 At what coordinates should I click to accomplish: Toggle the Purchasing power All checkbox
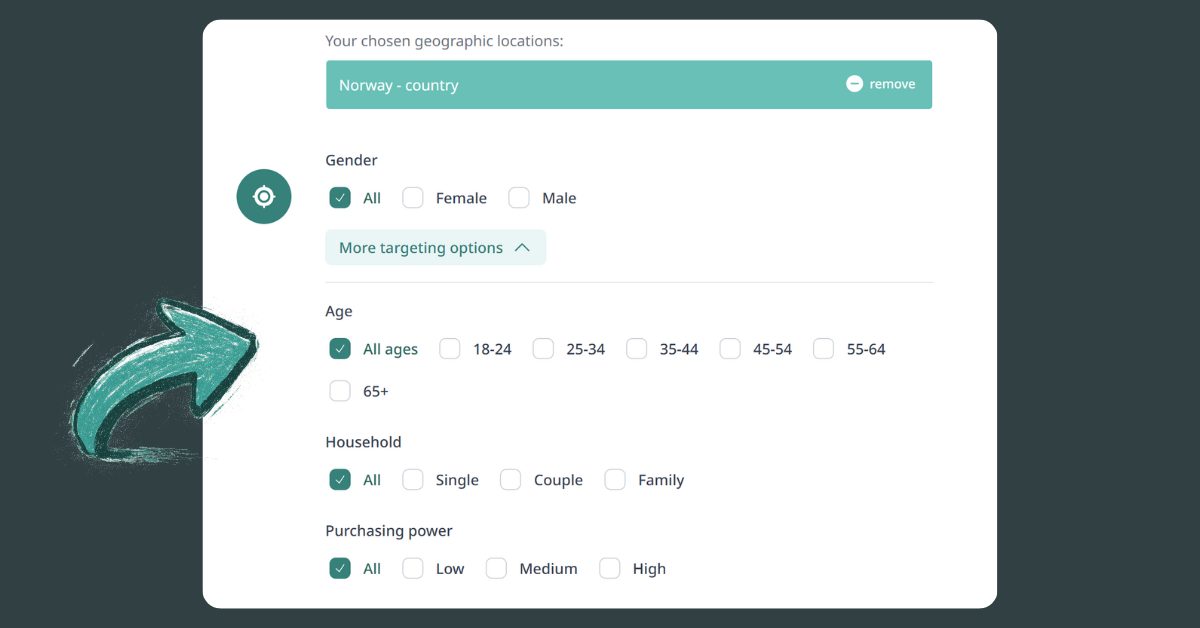[340, 569]
